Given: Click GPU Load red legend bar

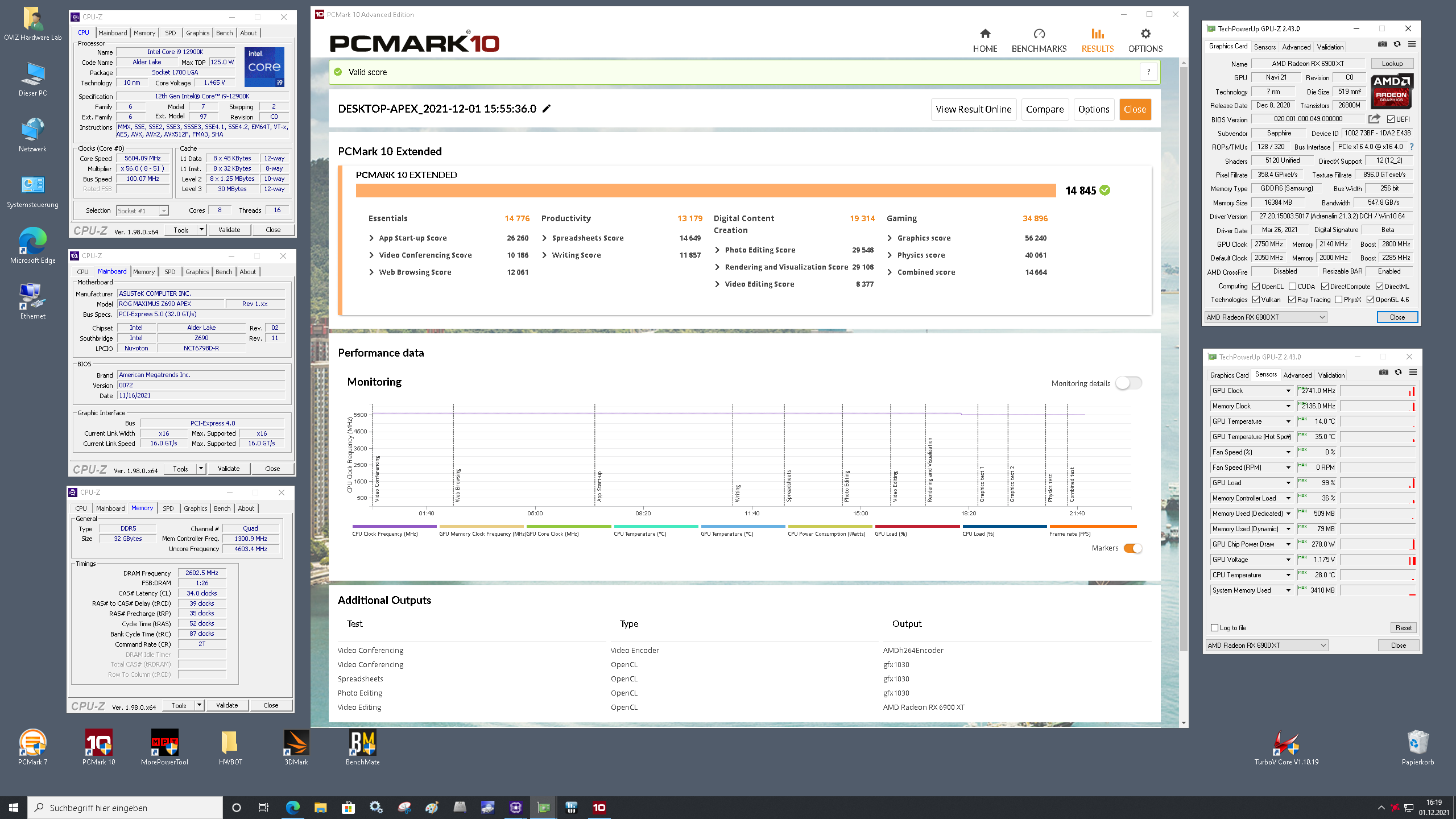Looking at the screenshot, I should pos(917,526).
